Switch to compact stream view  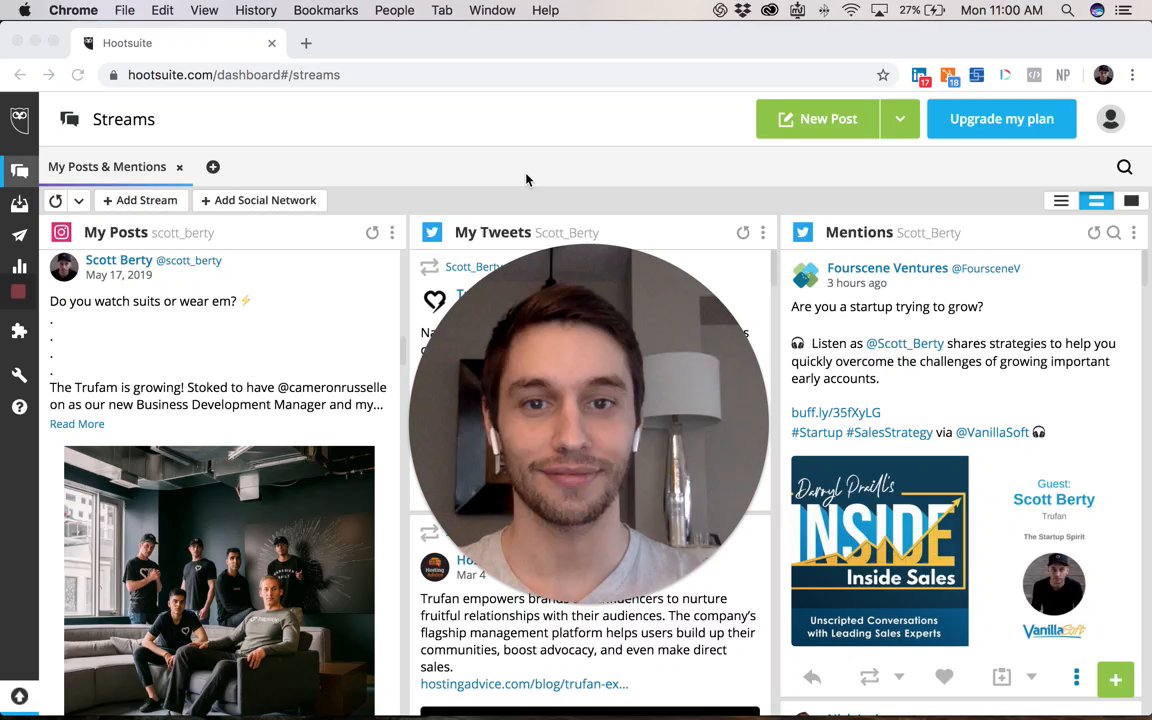click(x=1061, y=201)
